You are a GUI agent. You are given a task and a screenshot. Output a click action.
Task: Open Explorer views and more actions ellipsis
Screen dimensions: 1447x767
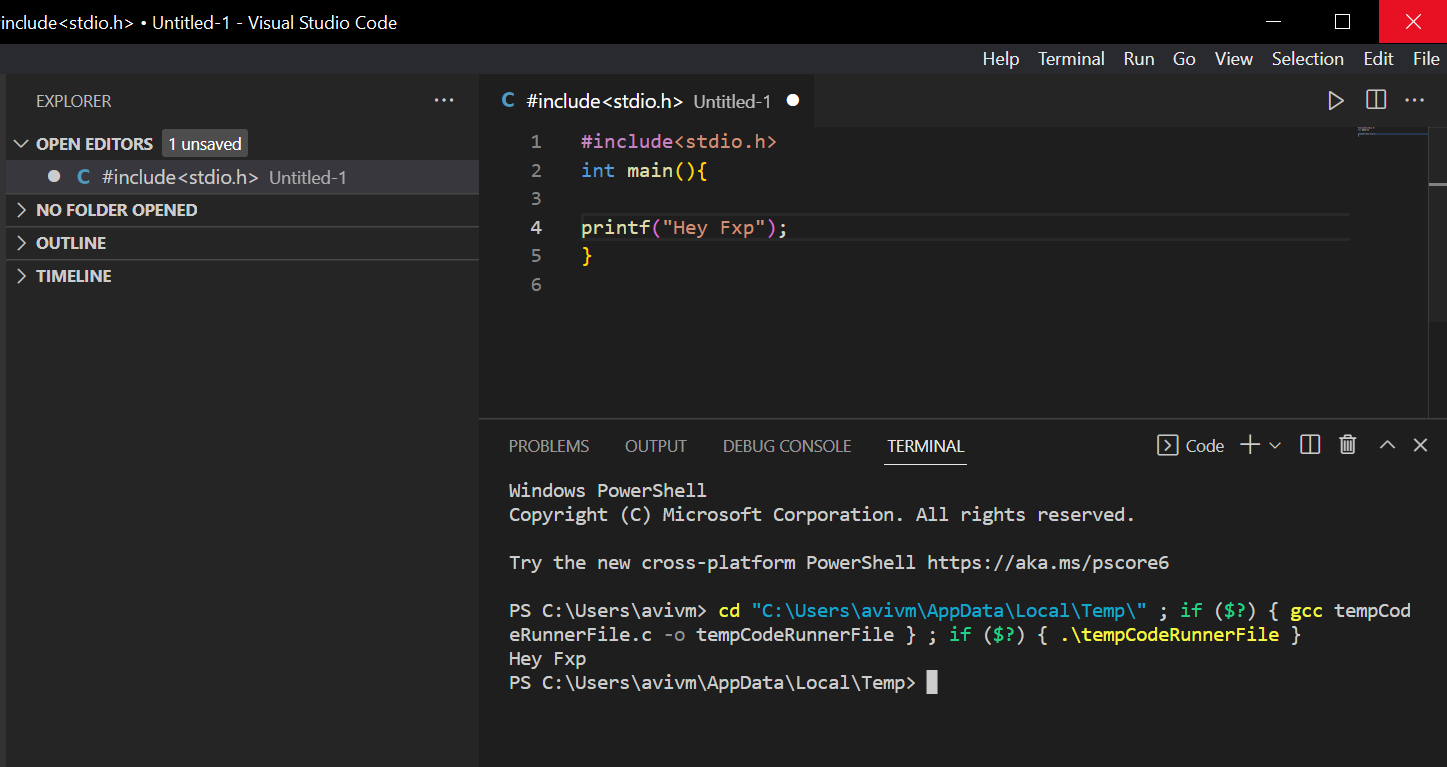click(444, 100)
